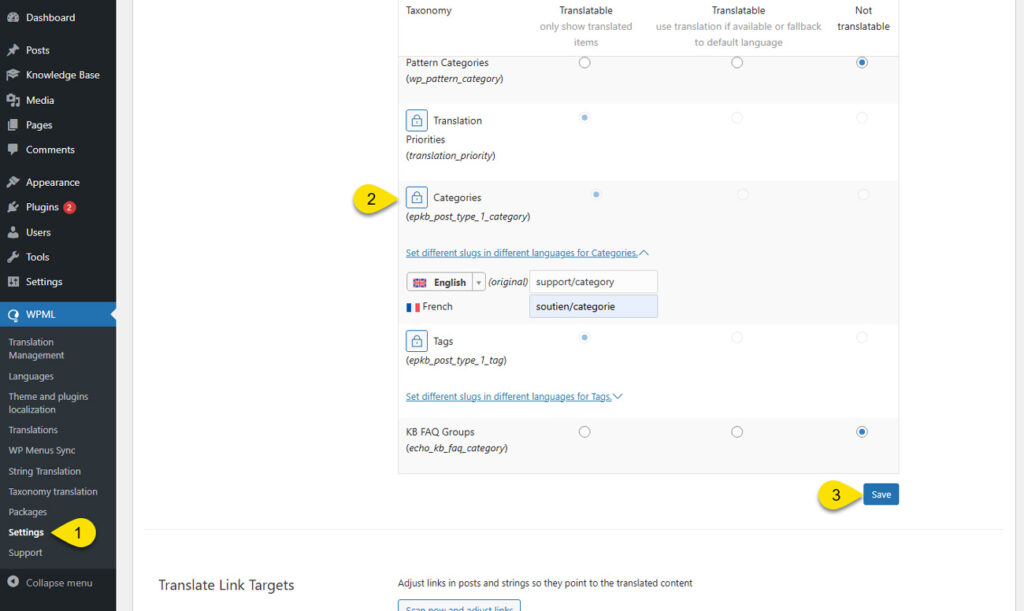Viewport: 1024px width, 611px height.
Task: Go to Translation Management submenu
Action: [36, 349]
